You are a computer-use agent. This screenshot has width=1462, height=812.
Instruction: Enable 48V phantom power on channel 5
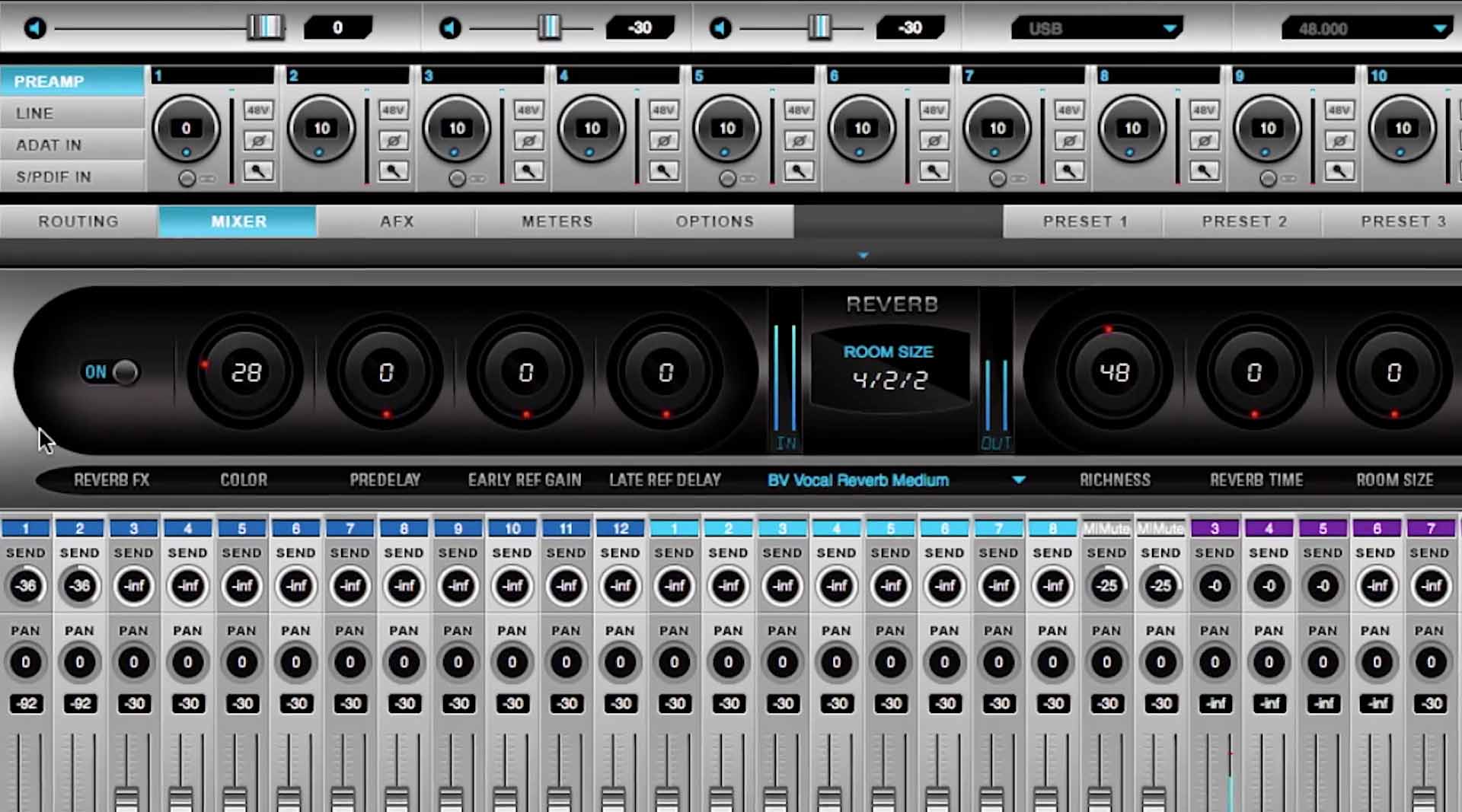798,110
